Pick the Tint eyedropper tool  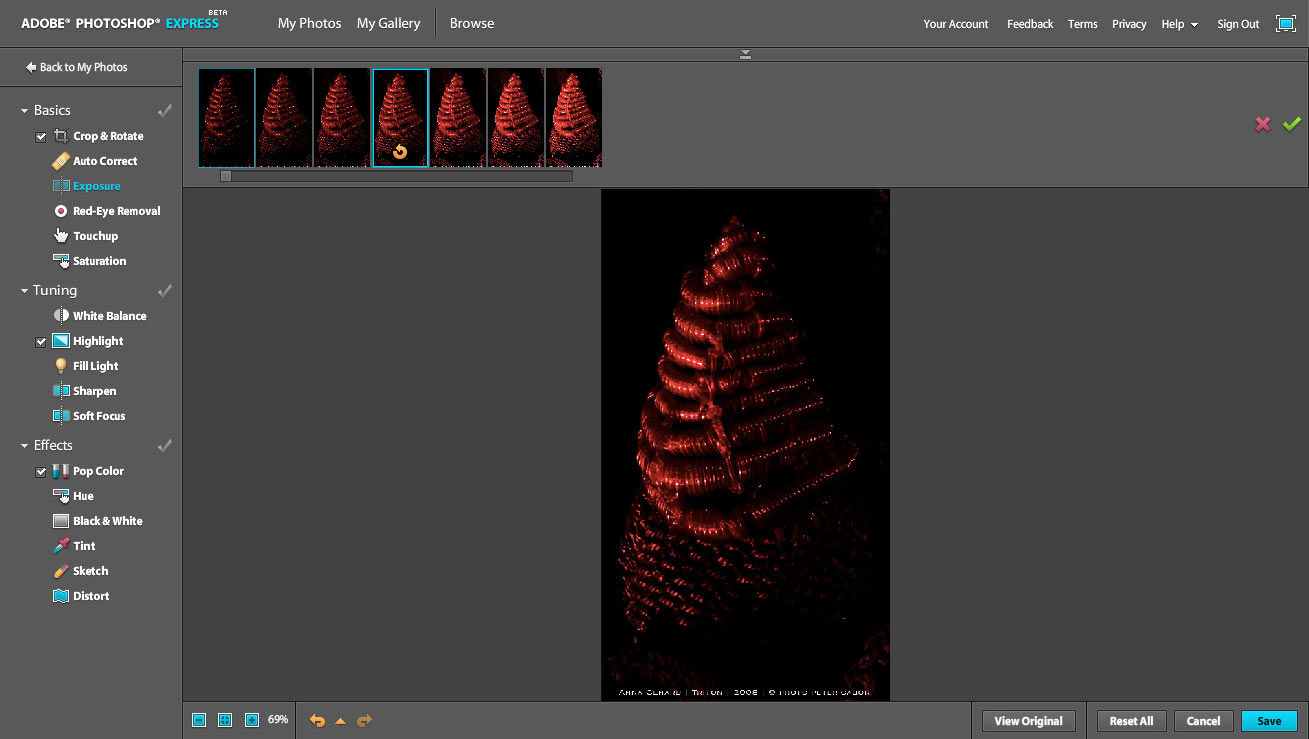tap(61, 546)
